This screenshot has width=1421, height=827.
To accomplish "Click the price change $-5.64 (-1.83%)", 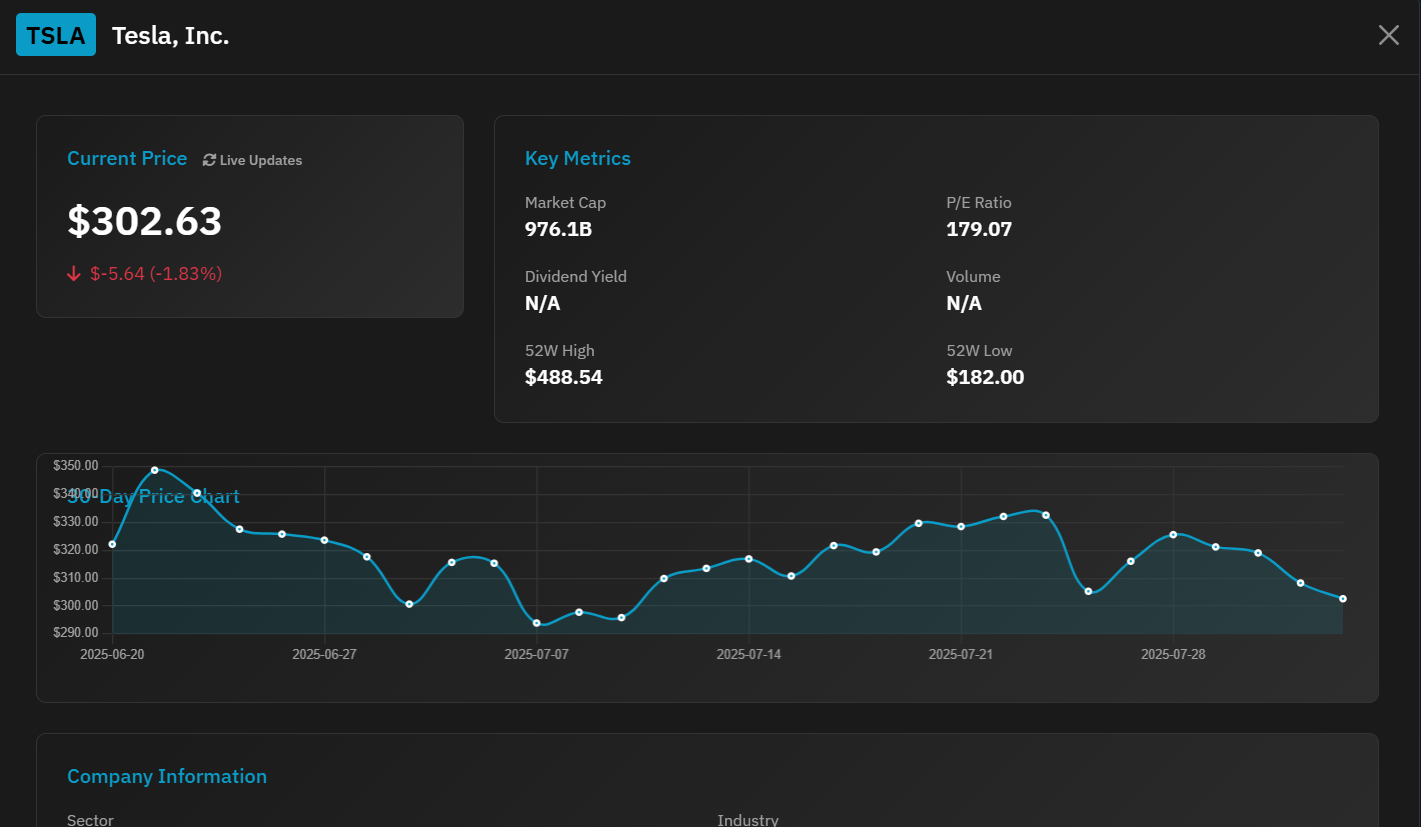I will 156,274.
